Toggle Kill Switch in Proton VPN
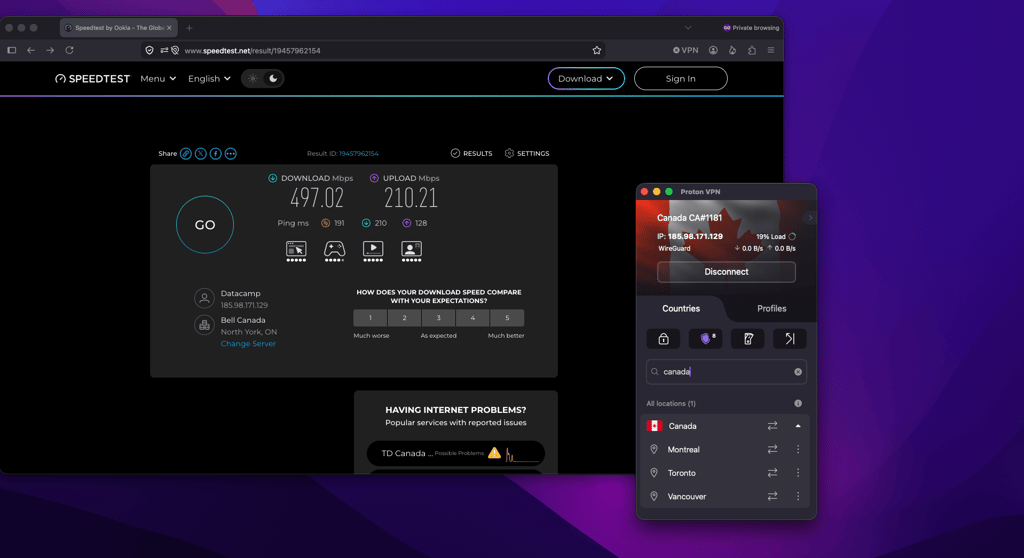 click(x=748, y=338)
